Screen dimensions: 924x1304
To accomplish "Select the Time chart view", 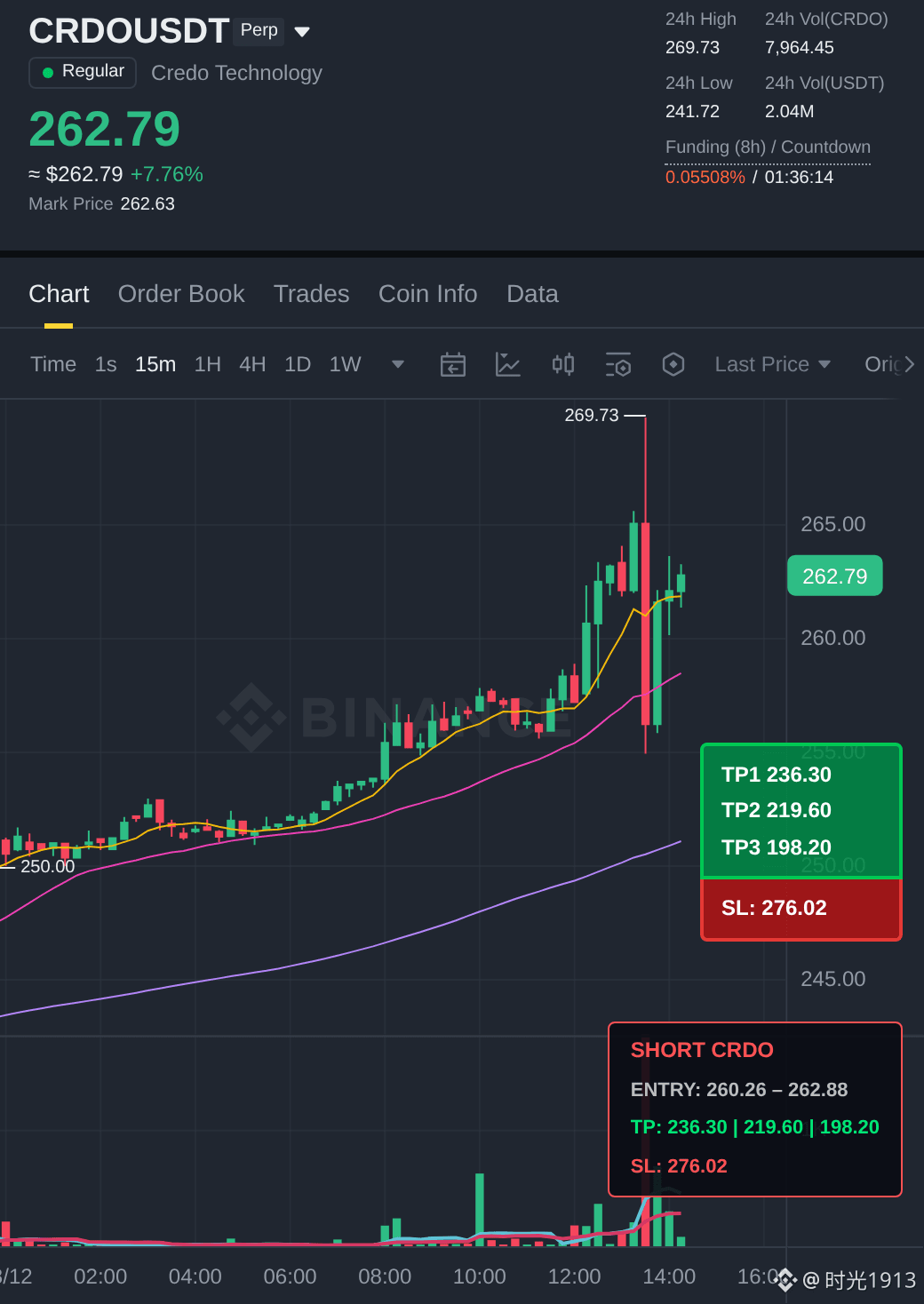I will tap(53, 364).
